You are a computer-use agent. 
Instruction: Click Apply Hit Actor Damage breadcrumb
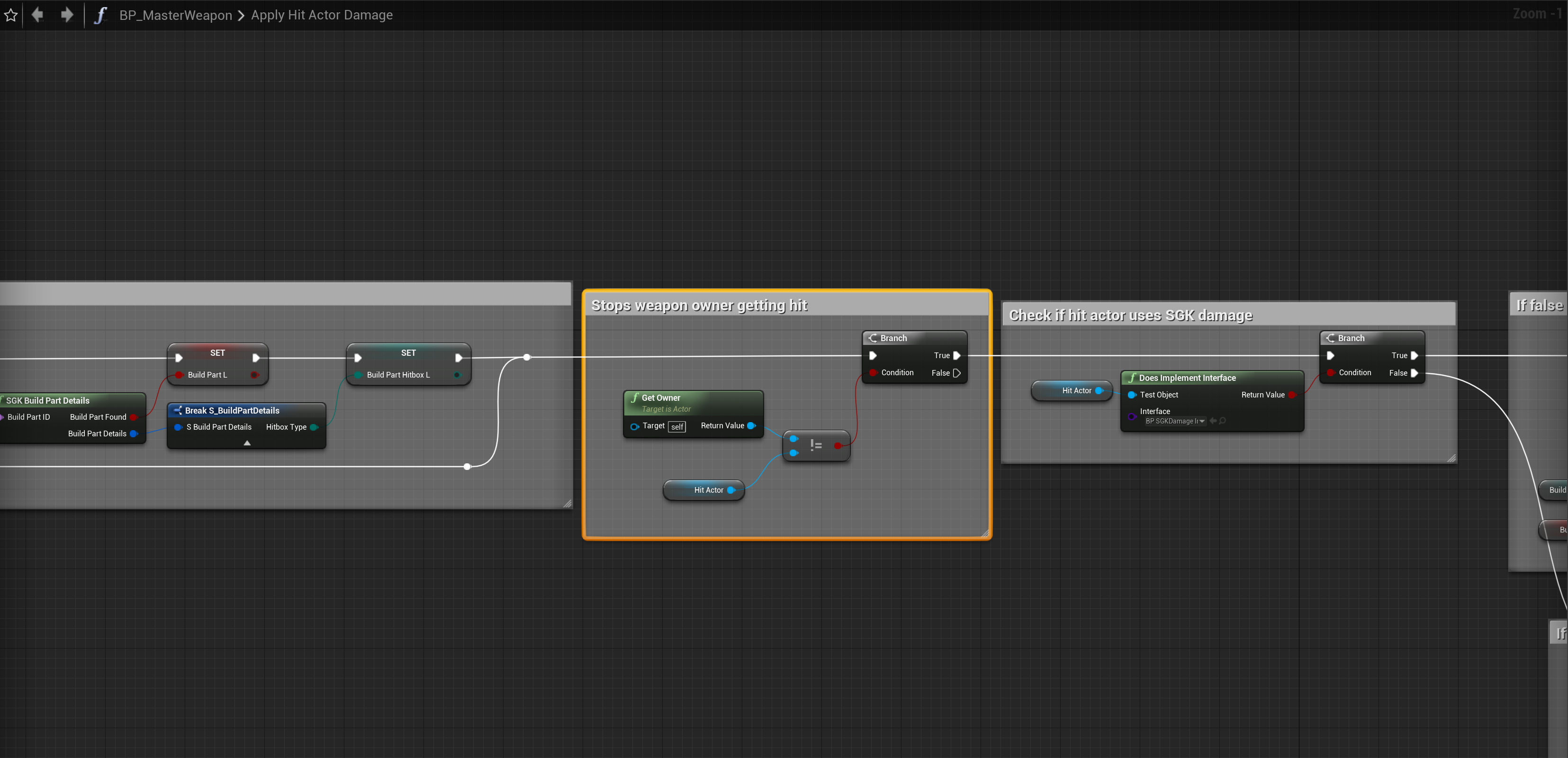321,15
